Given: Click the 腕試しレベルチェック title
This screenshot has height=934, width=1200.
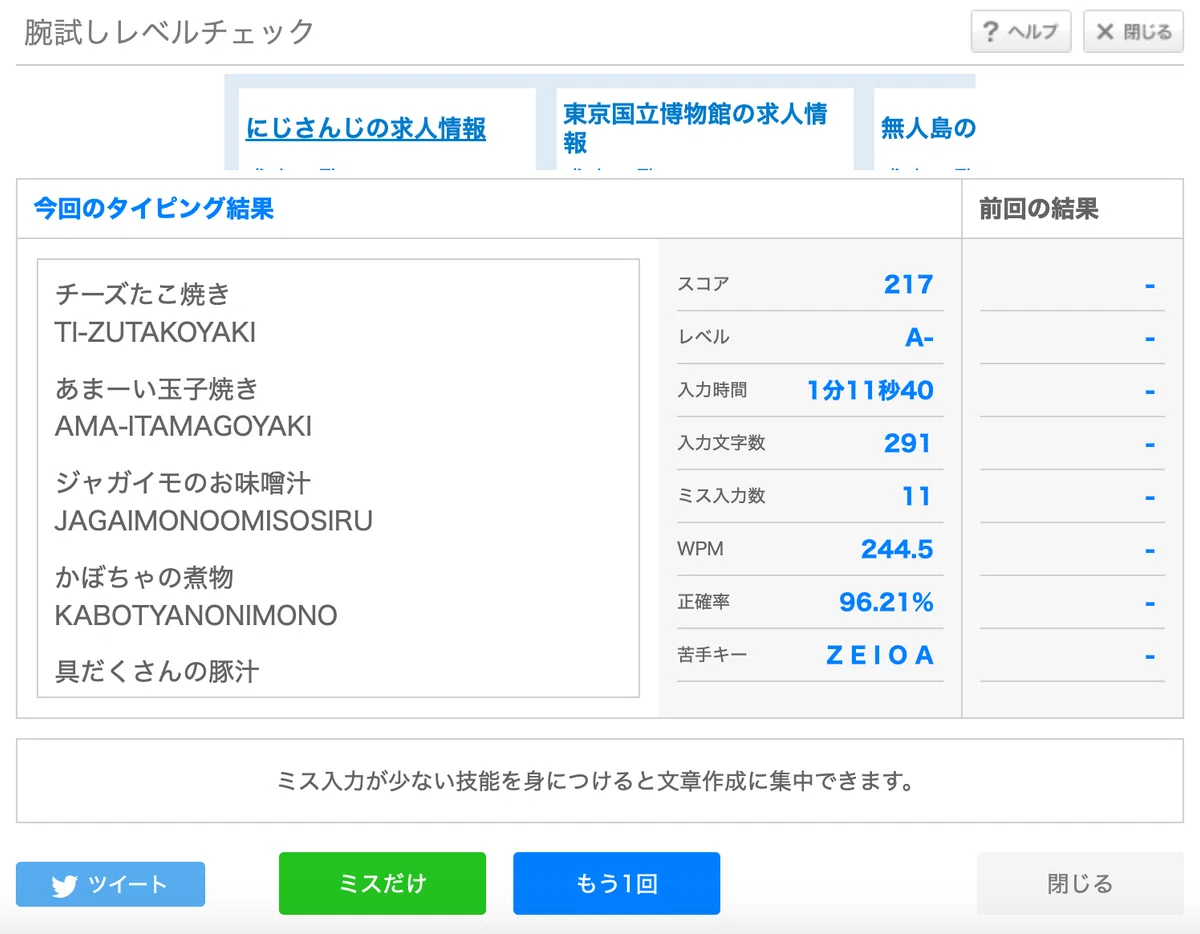Looking at the screenshot, I should click(x=169, y=32).
